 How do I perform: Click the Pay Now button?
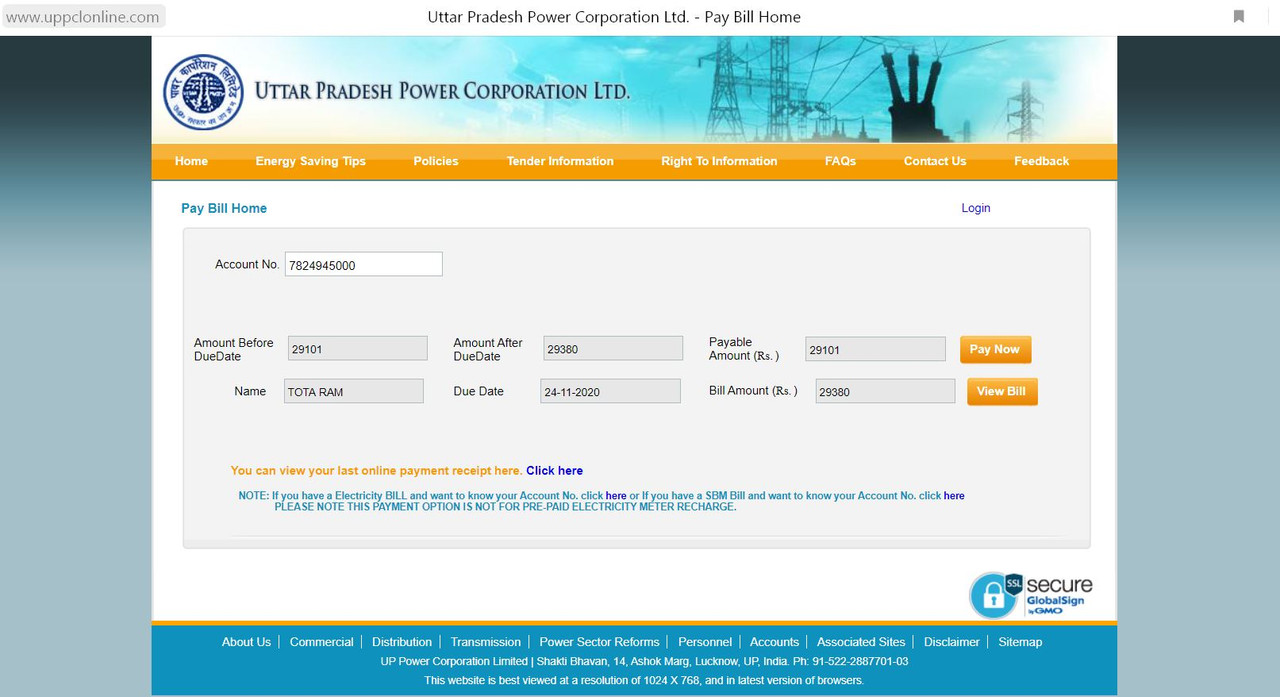(x=995, y=349)
